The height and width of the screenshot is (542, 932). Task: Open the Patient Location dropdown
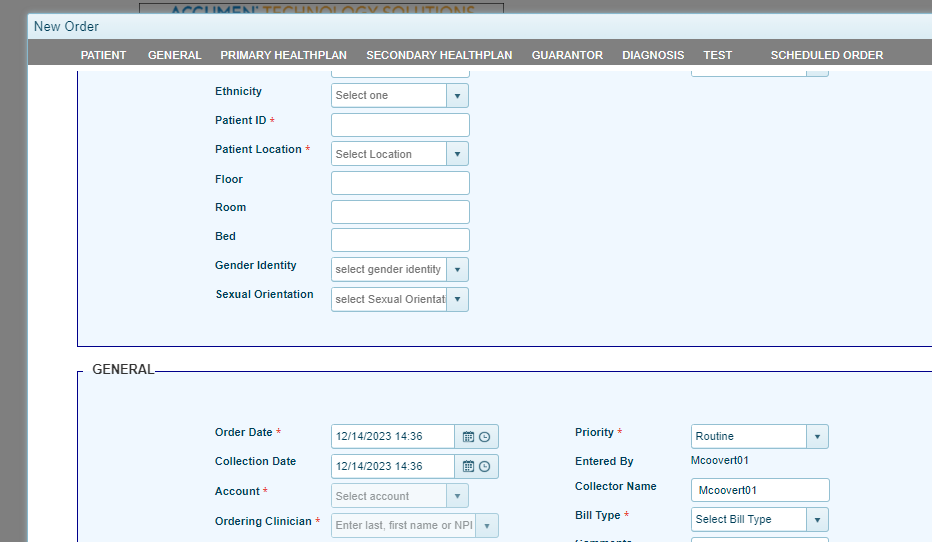tap(457, 154)
